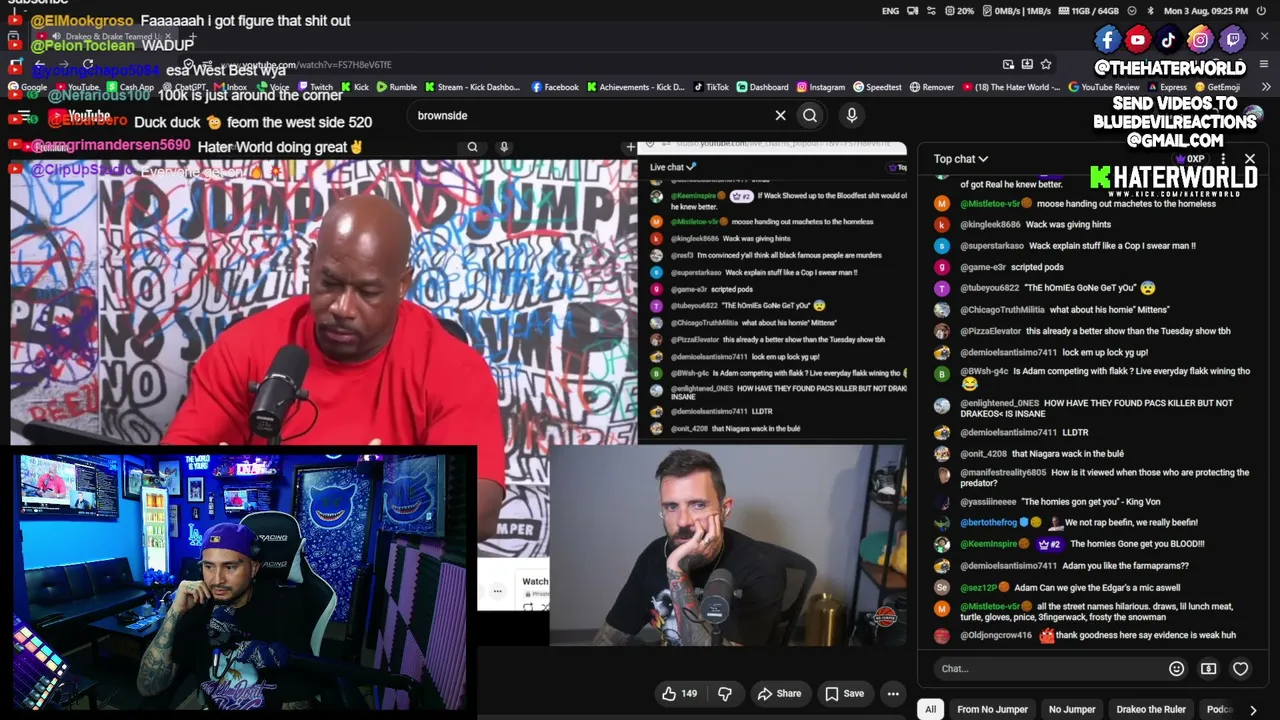This screenshot has height=720, width=1280.
Task: Like the video with 149 likes
Action: tap(679, 693)
